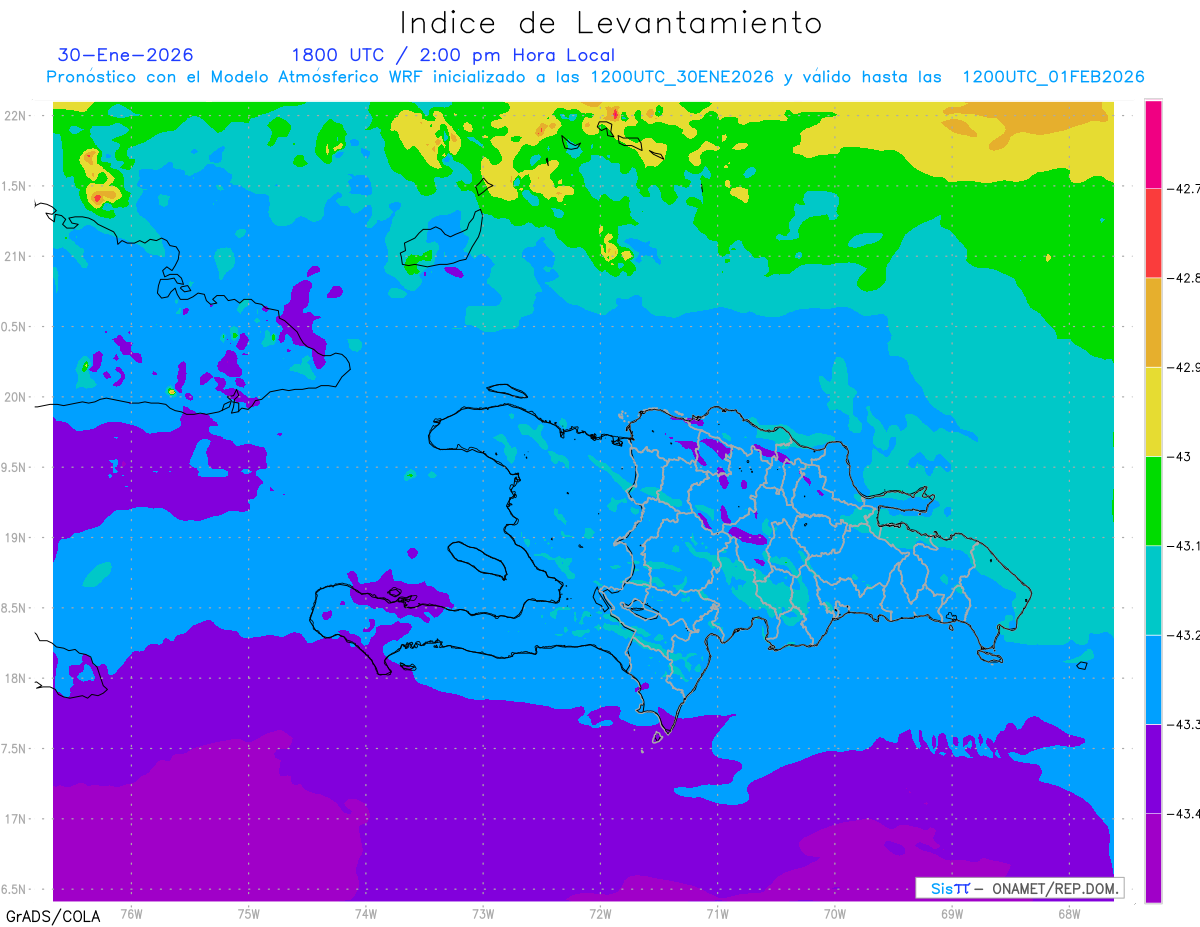1200x927 pixels.
Task: Select the '-43.1' colorbar value
Action: 1182,546
